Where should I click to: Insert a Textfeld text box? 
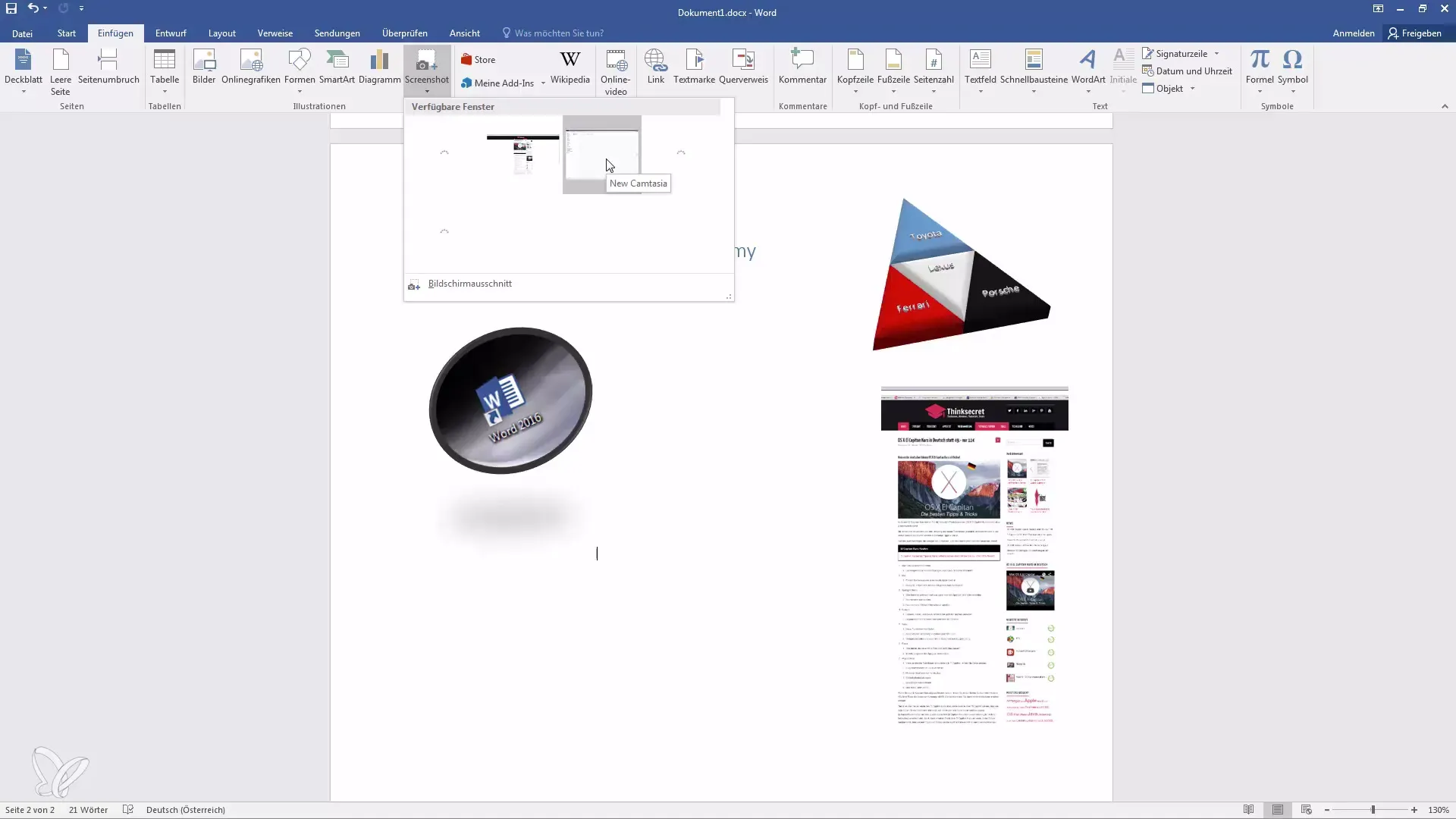tap(981, 71)
